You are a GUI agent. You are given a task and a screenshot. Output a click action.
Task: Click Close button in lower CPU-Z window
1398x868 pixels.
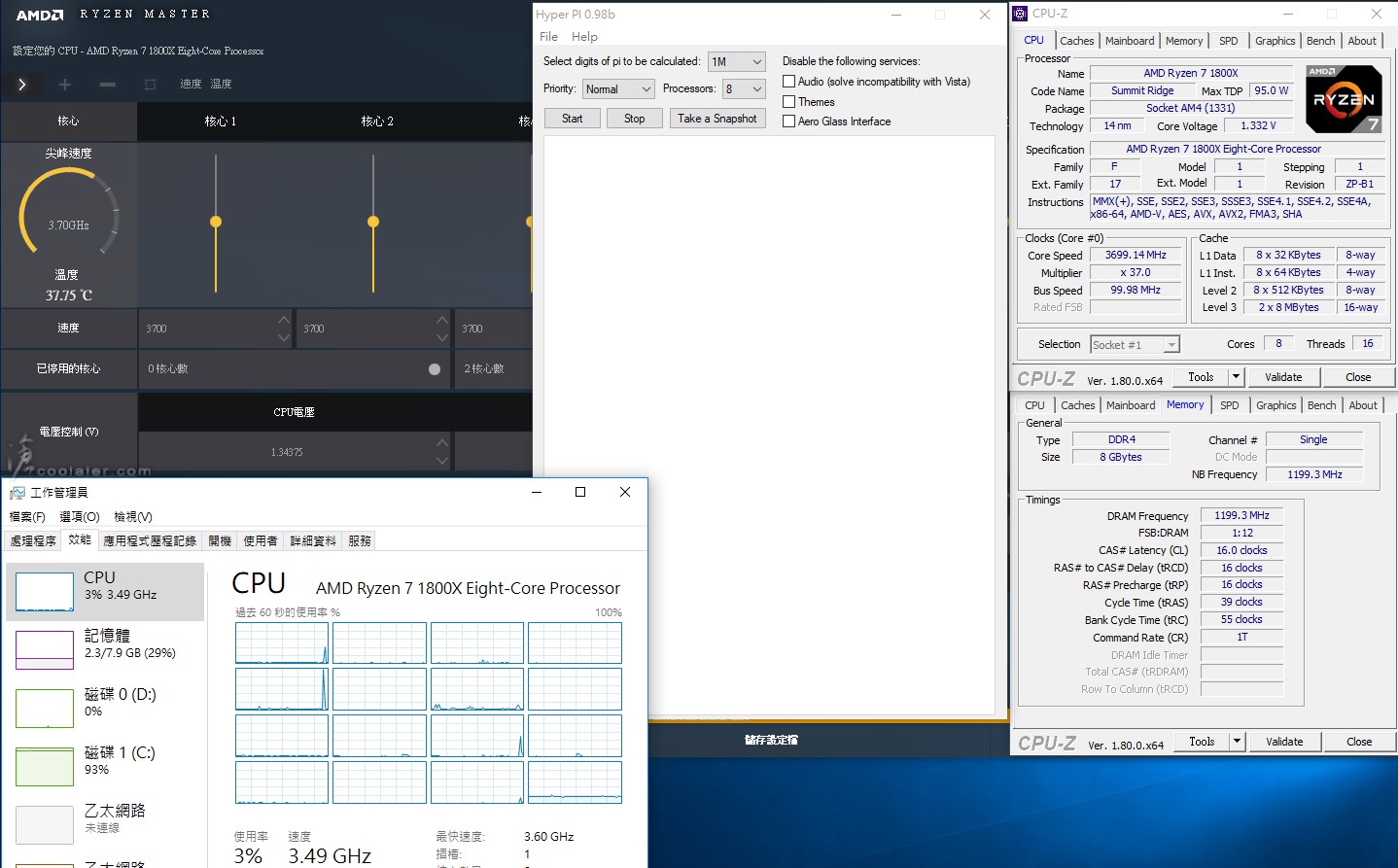(1359, 742)
